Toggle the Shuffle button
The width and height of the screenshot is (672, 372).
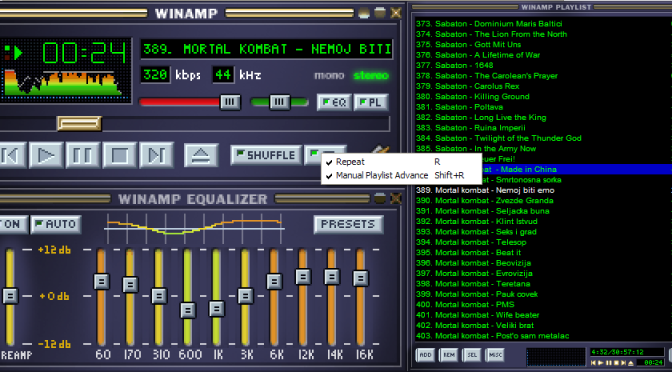pyautogui.click(x=266, y=155)
